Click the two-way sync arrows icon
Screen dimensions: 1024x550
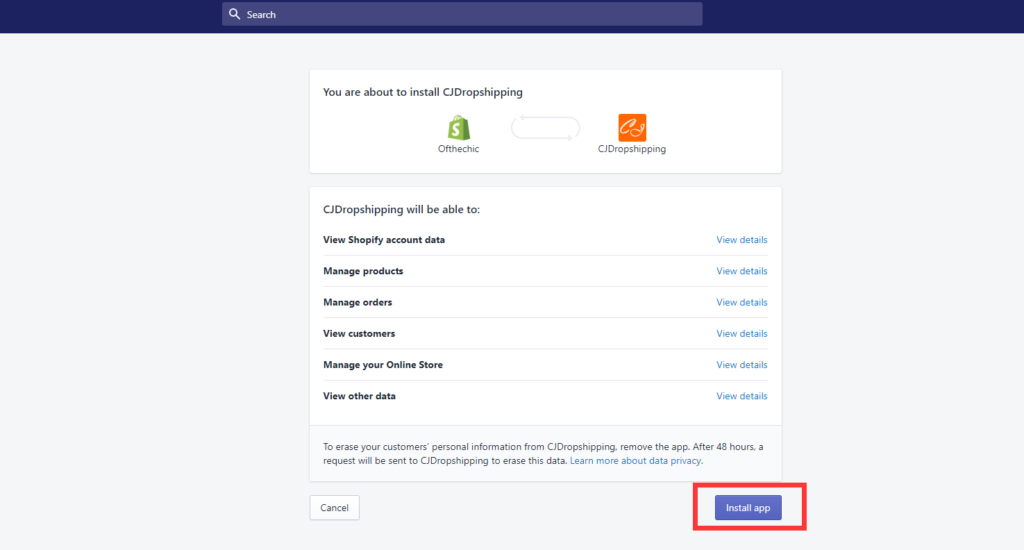(x=545, y=127)
